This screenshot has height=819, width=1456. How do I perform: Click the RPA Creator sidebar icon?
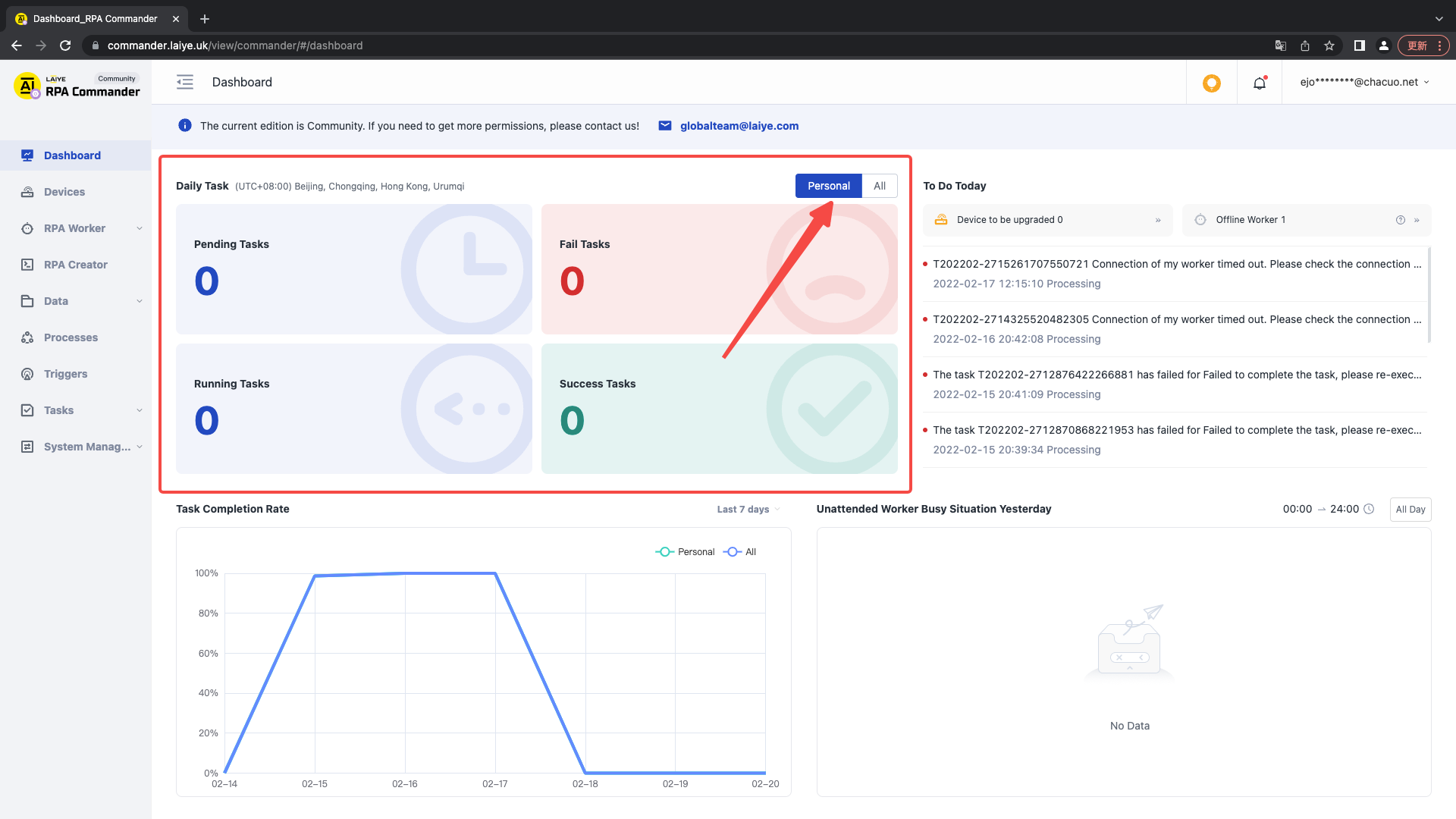(27, 265)
